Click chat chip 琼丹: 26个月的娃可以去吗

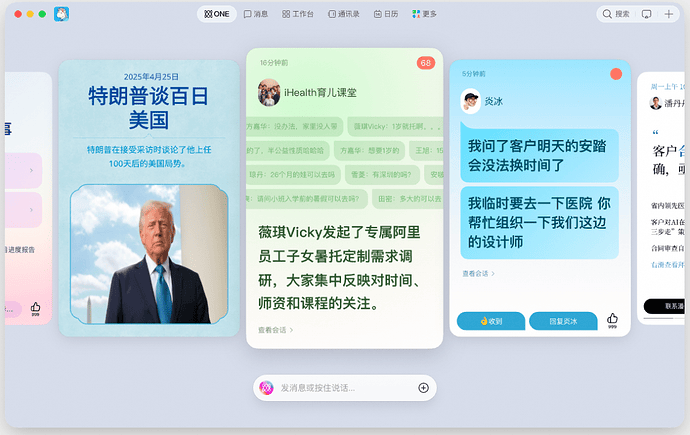click(x=292, y=175)
